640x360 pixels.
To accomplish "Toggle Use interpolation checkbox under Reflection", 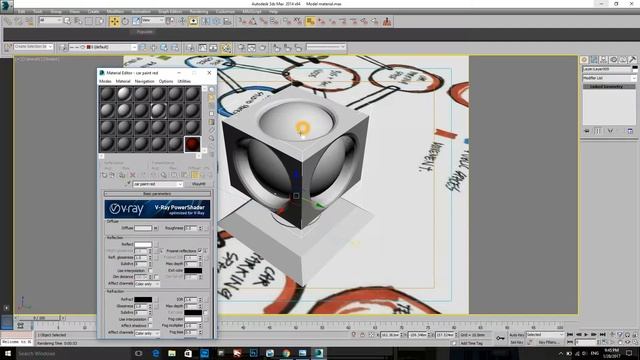I will tap(150, 271).
